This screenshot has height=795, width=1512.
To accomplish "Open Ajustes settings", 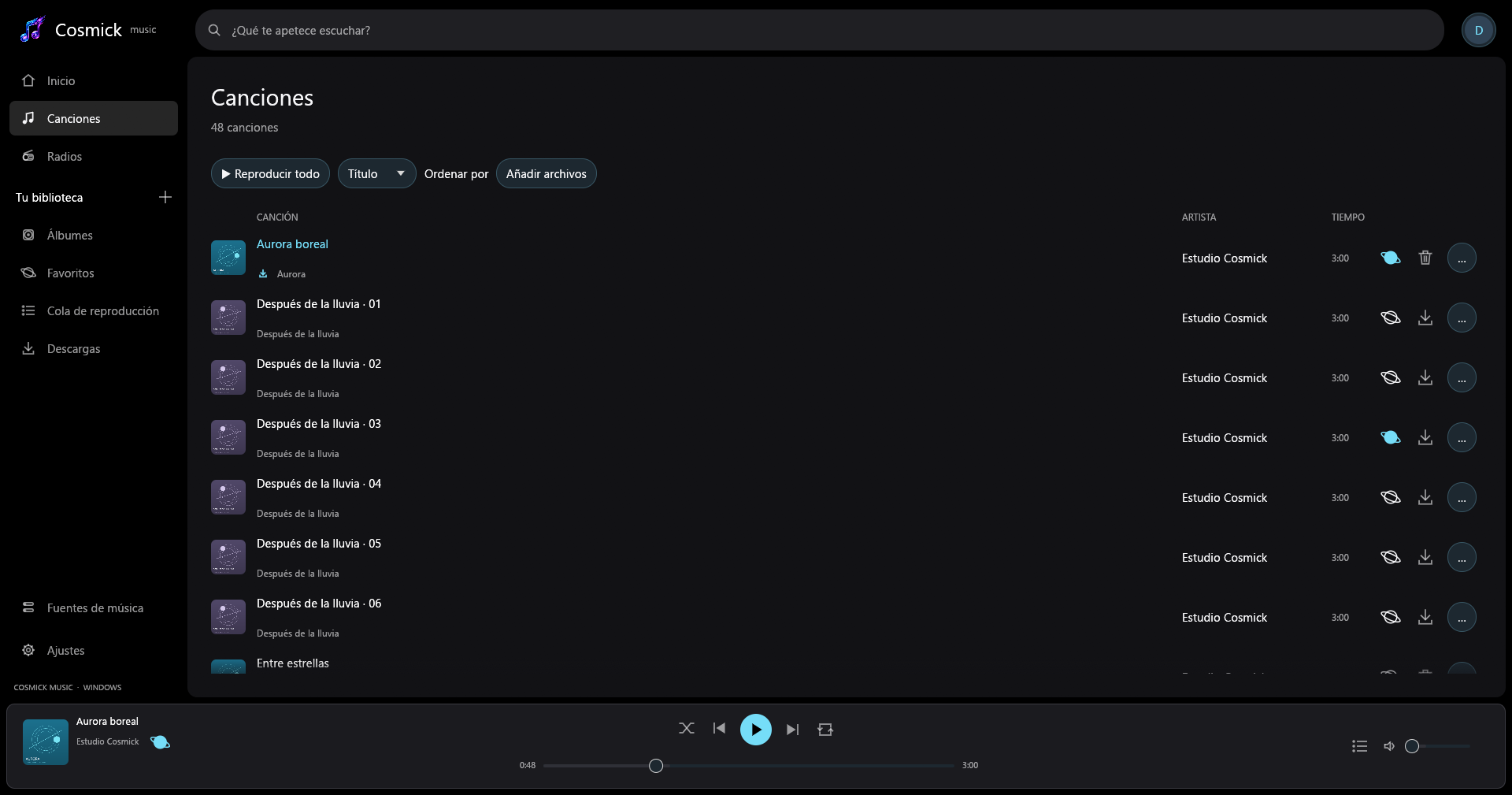I will (94, 650).
